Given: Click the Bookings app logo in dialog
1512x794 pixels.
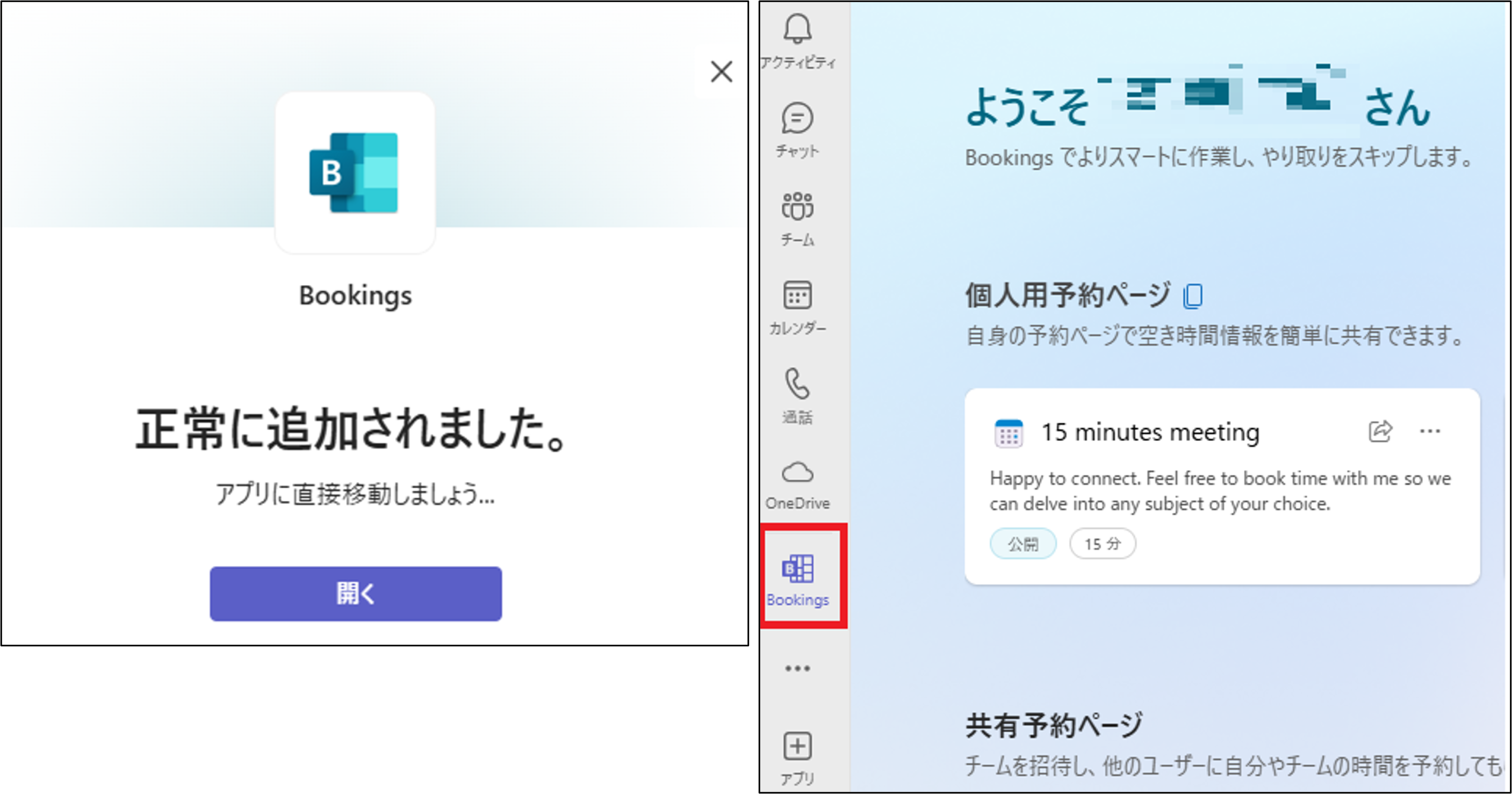Looking at the screenshot, I should point(354,172).
